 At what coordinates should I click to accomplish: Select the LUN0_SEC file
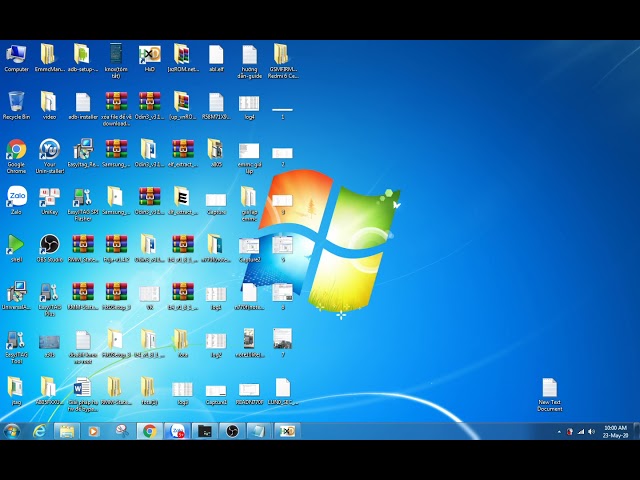click(x=282, y=391)
